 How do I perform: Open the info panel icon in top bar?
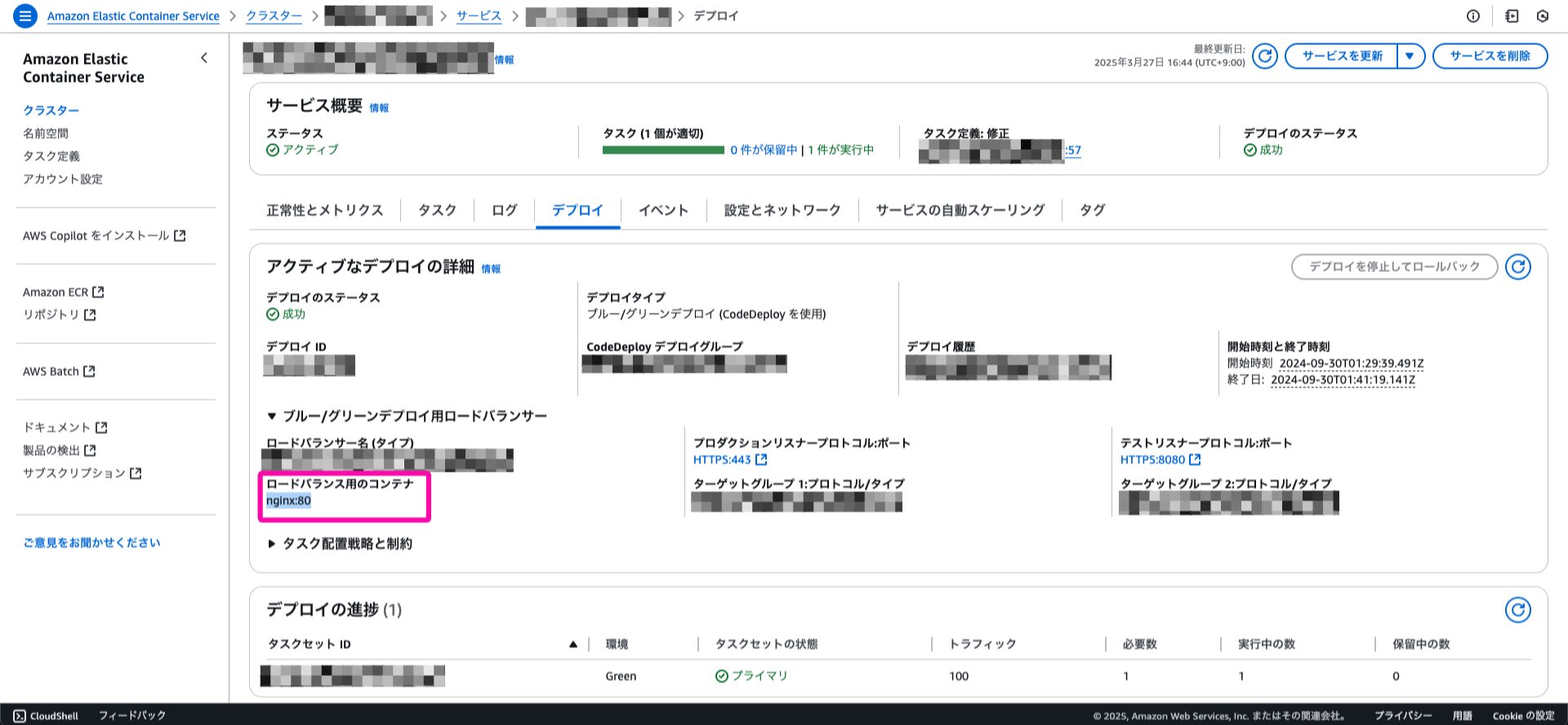point(1473,16)
